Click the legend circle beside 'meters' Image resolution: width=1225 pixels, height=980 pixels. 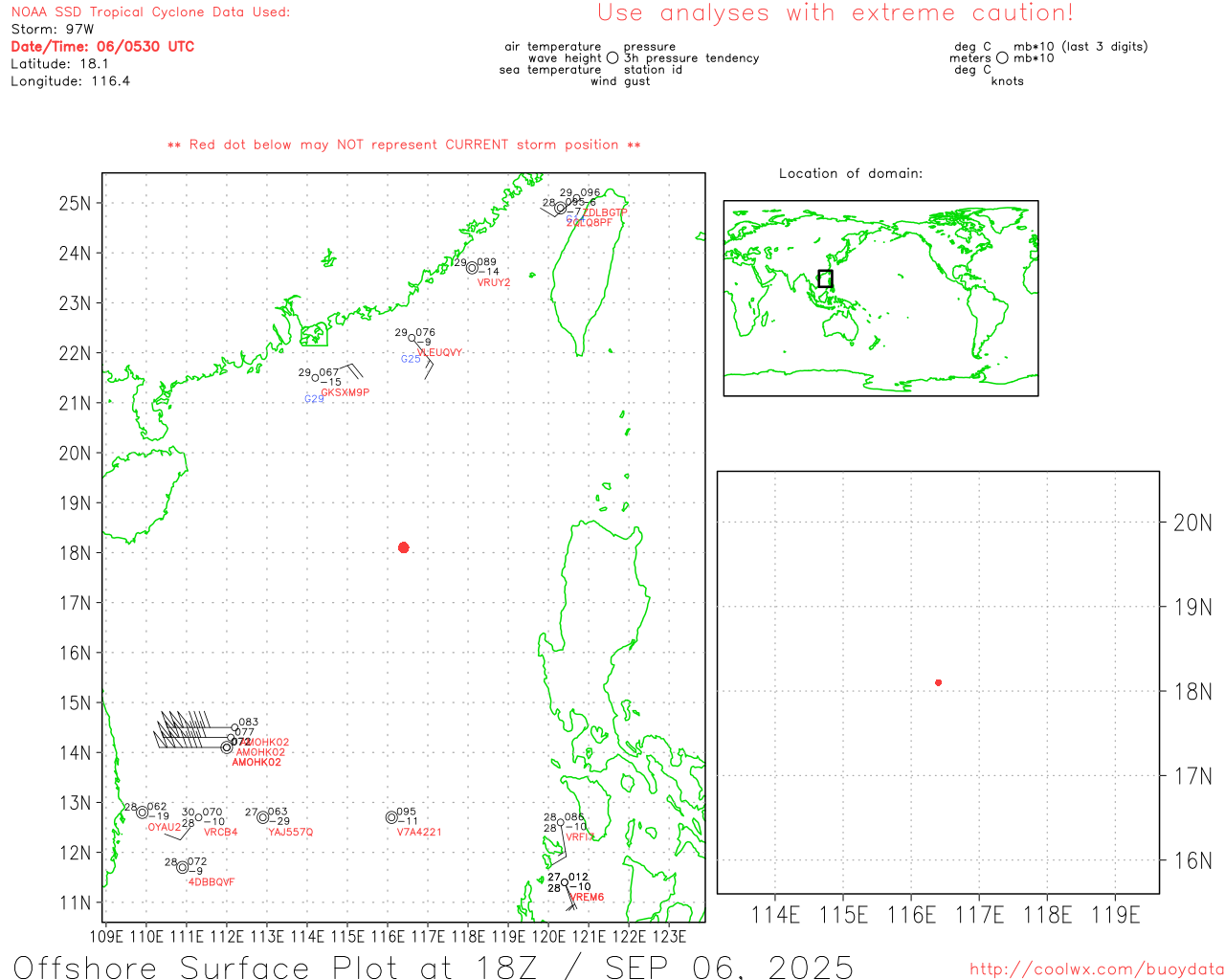pos(1002,57)
